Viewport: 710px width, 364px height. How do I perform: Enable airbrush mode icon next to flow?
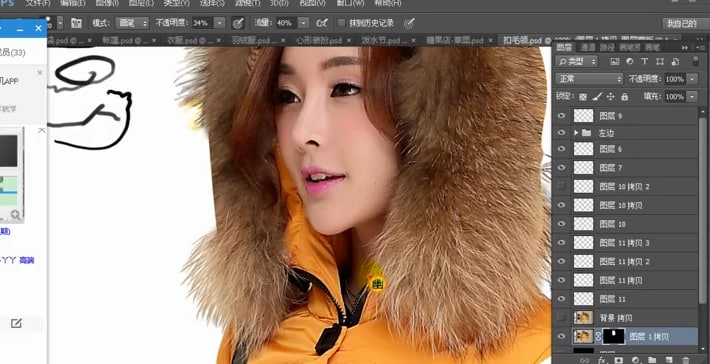[x=322, y=23]
